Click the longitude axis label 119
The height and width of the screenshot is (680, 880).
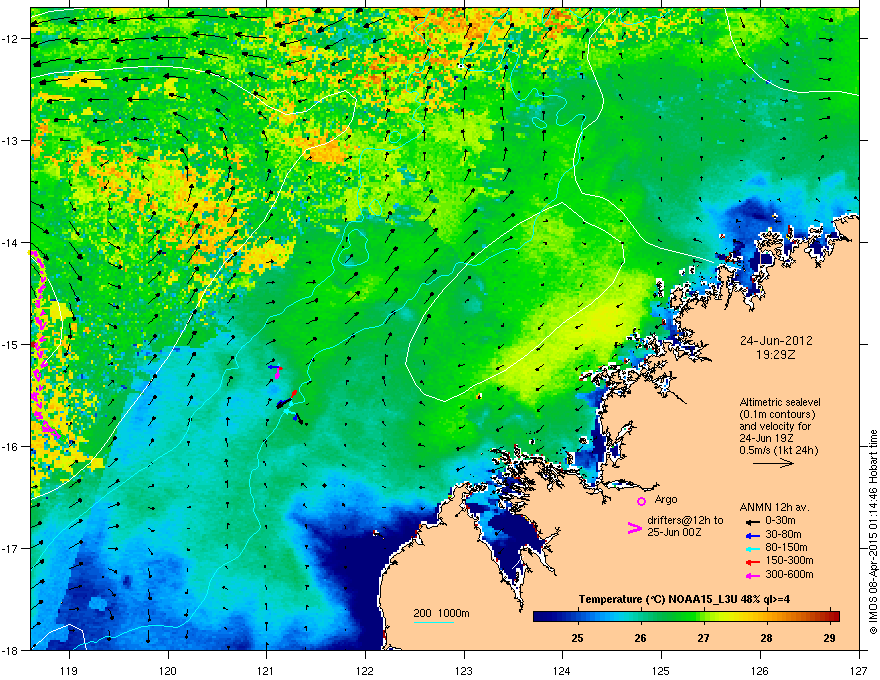(69, 670)
